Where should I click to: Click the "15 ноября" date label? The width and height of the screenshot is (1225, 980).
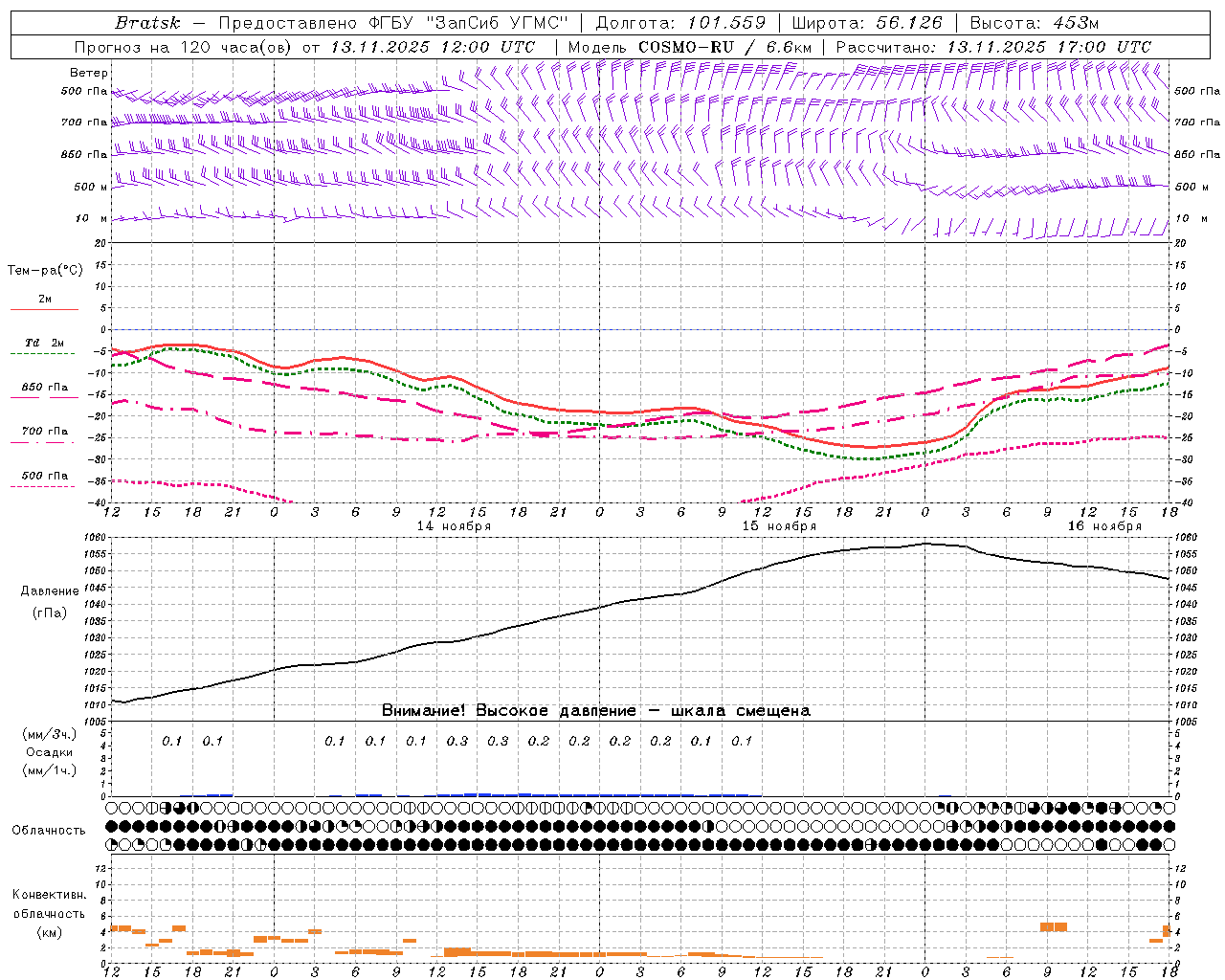click(779, 526)
